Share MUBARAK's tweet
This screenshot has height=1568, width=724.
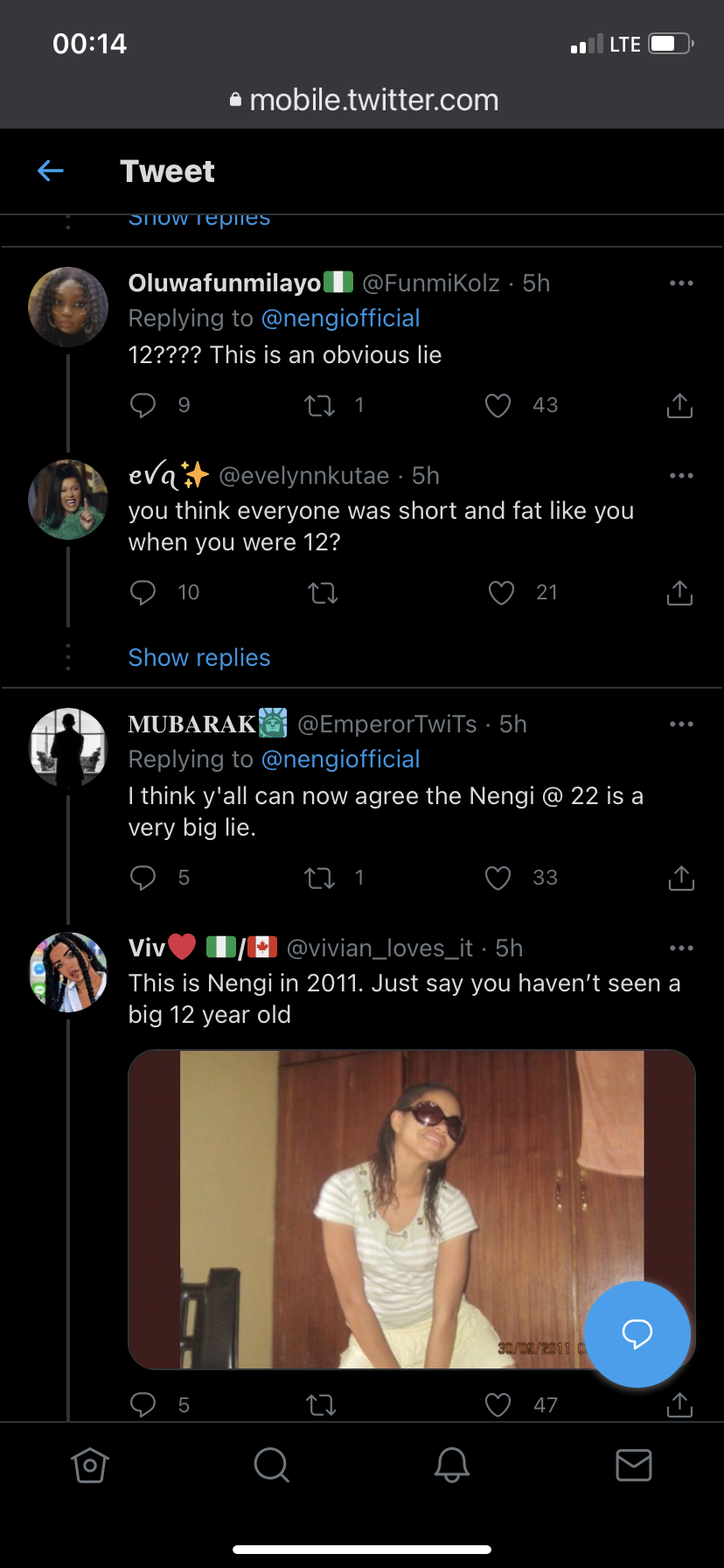[x=681, y=878]
